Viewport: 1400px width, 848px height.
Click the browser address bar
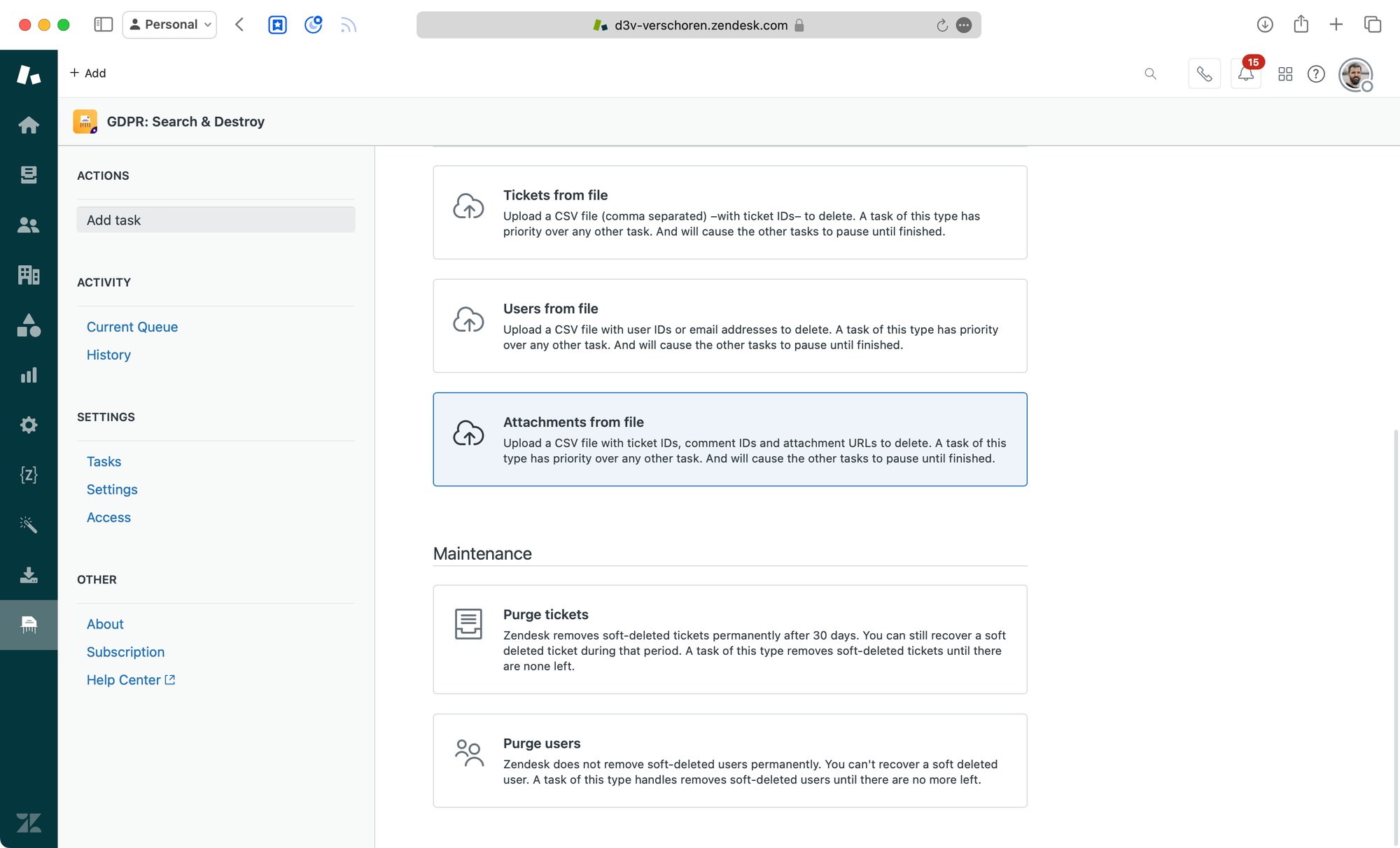click(699, 25)
